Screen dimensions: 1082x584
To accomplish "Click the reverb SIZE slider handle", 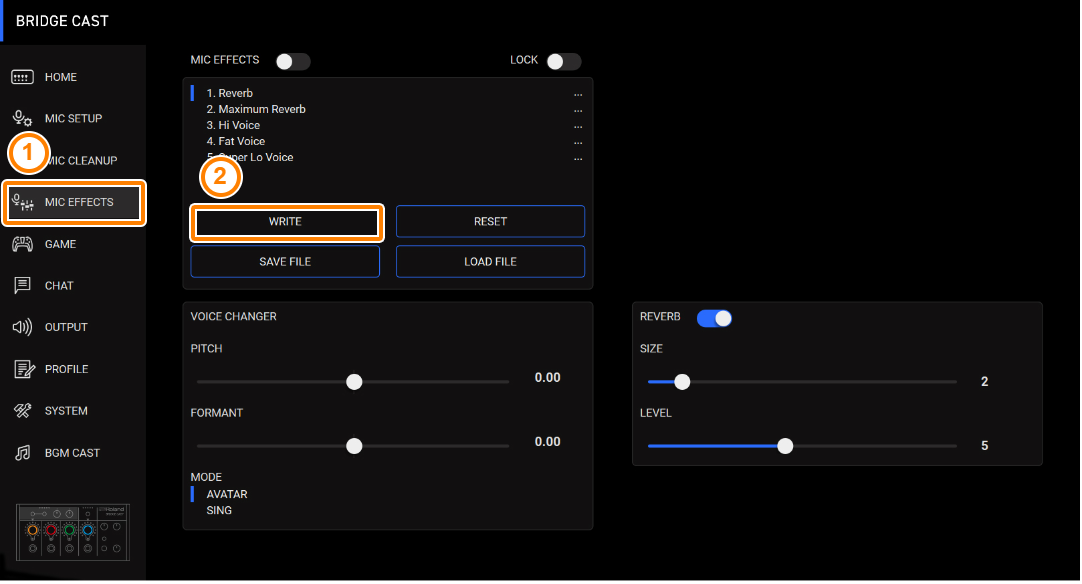I will [682, 382].
